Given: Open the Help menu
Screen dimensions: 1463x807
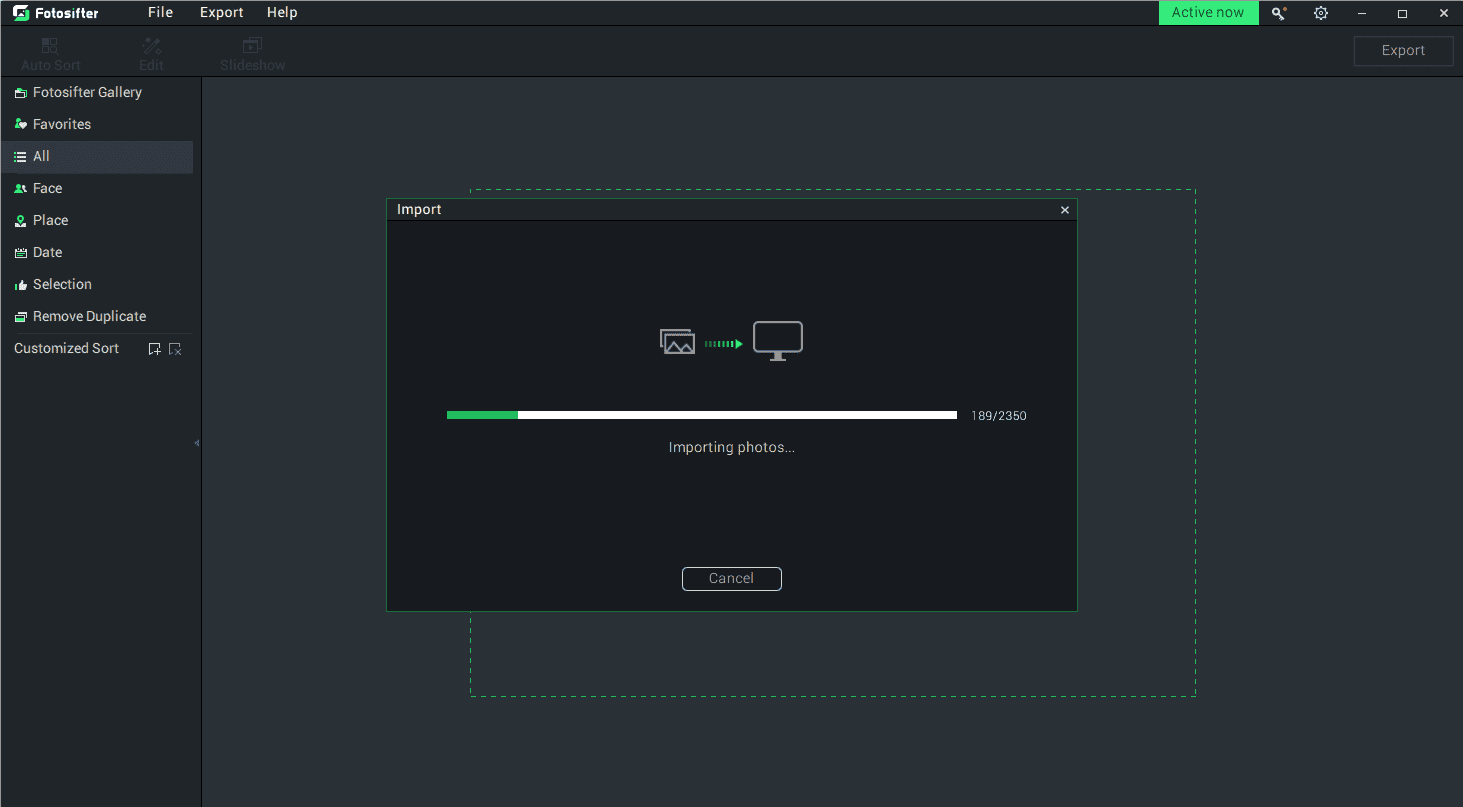Looking at the screenshot, I should tap(282, 13).
